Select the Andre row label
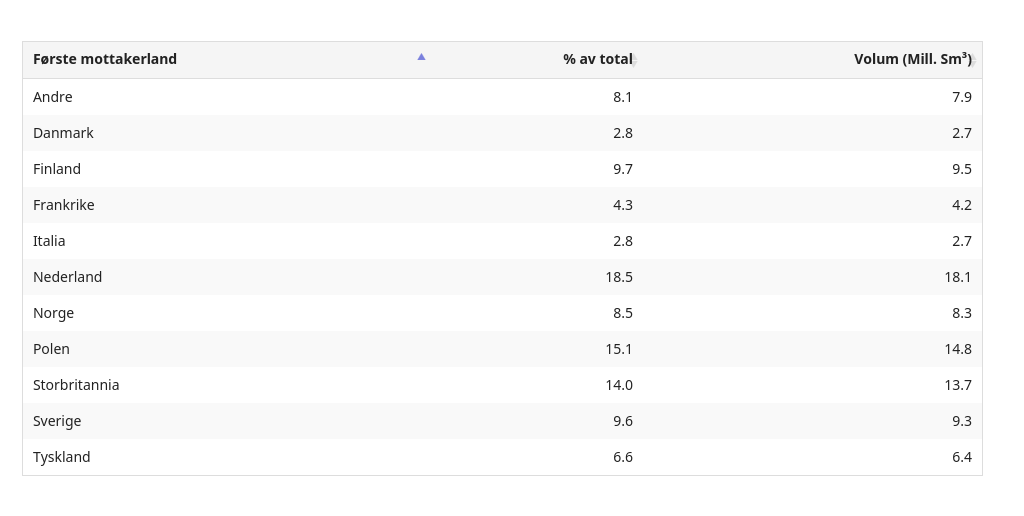1024x516 pixels. [53, 97]
